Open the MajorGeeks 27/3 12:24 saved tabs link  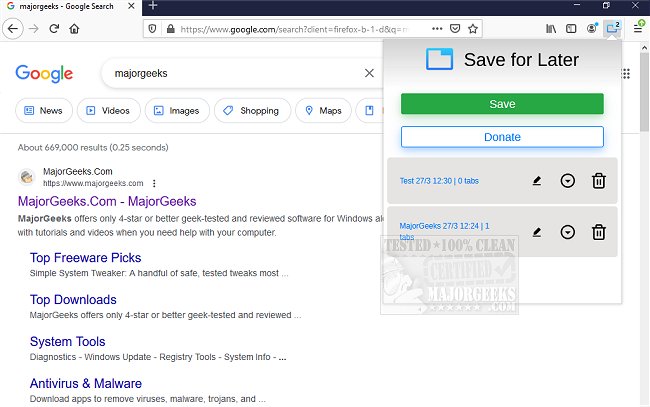[x=444, y=231]
